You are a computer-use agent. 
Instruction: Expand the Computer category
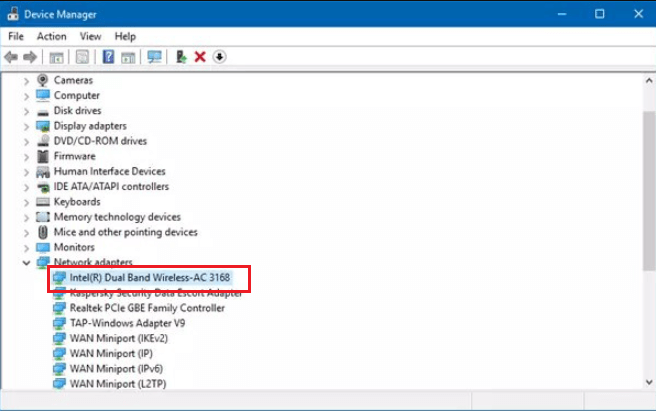[x=26, y=96]
